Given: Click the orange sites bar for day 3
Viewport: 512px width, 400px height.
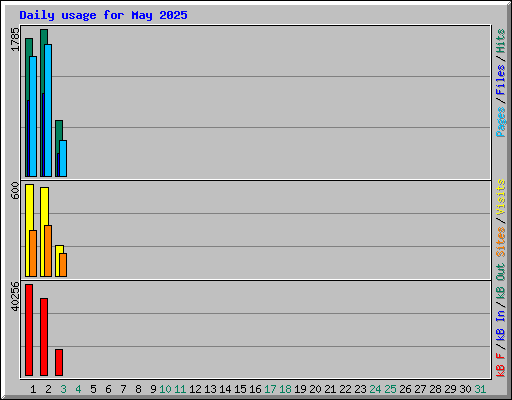Looking at the screenshot, I should [x=63, y=265].
